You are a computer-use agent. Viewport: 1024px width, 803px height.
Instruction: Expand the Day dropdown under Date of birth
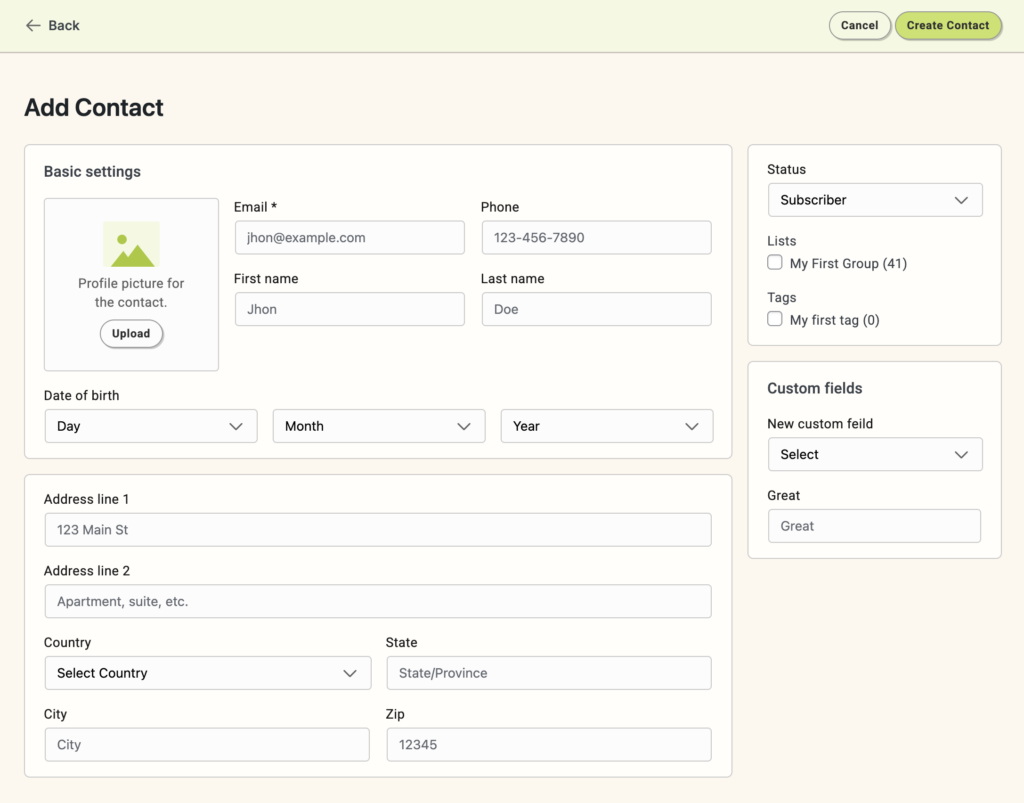pos(150,425)
